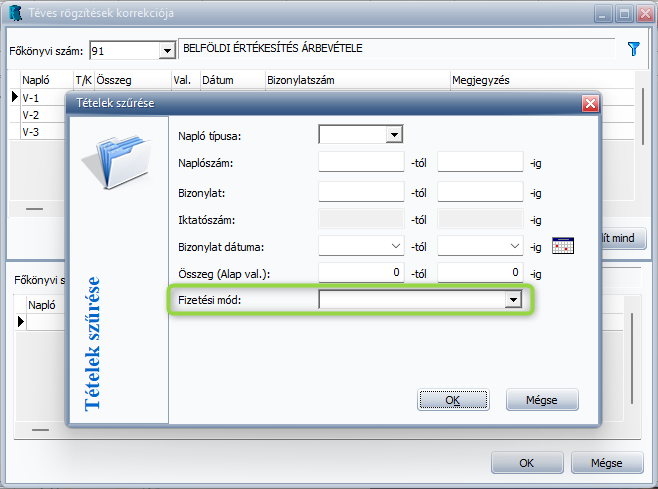The width and height of the screenshot is (658, 489).
Task: Click the T/K column header
Action: [84, 80]
